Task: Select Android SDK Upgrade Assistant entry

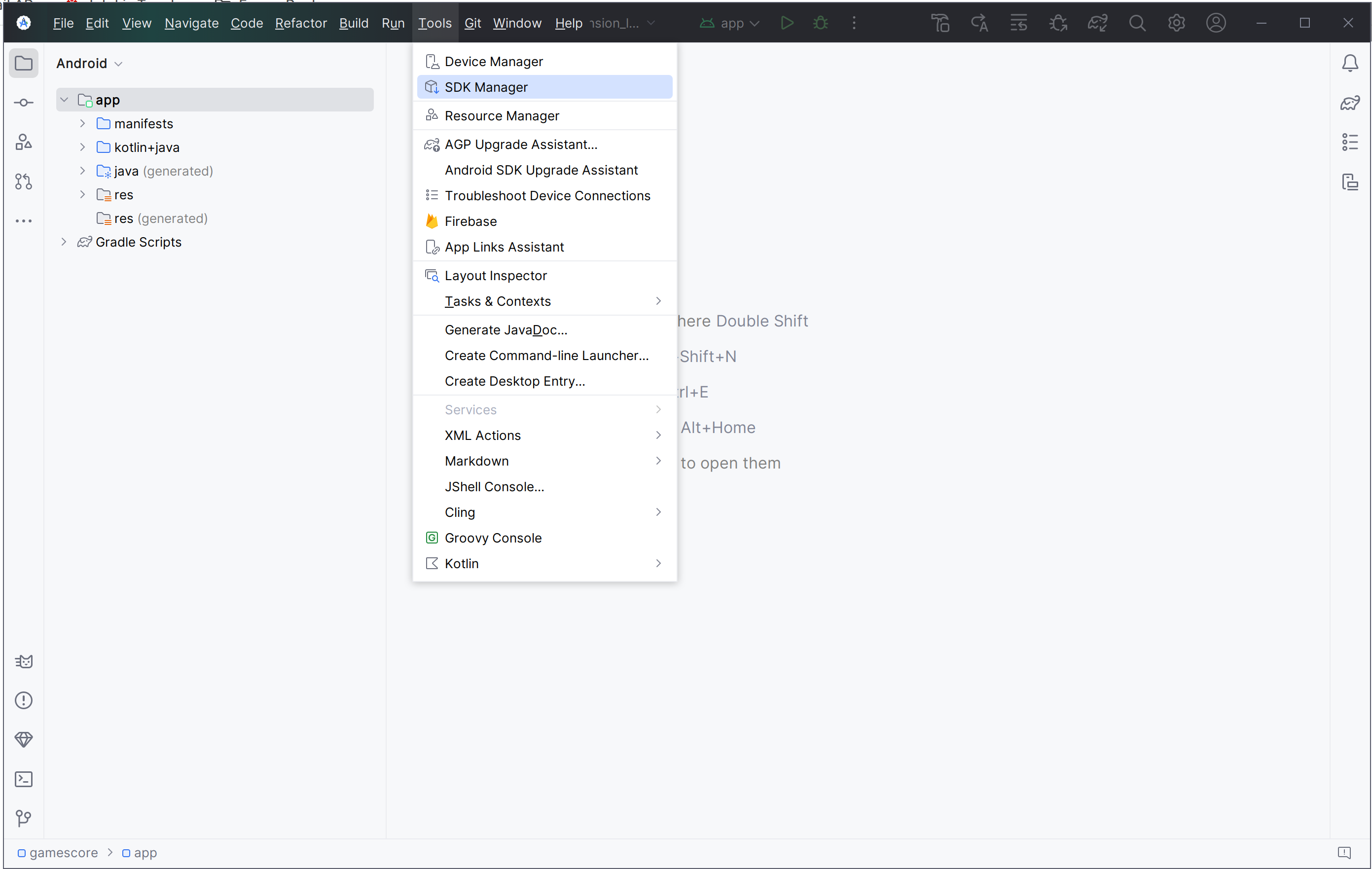Action: (544, 170)
